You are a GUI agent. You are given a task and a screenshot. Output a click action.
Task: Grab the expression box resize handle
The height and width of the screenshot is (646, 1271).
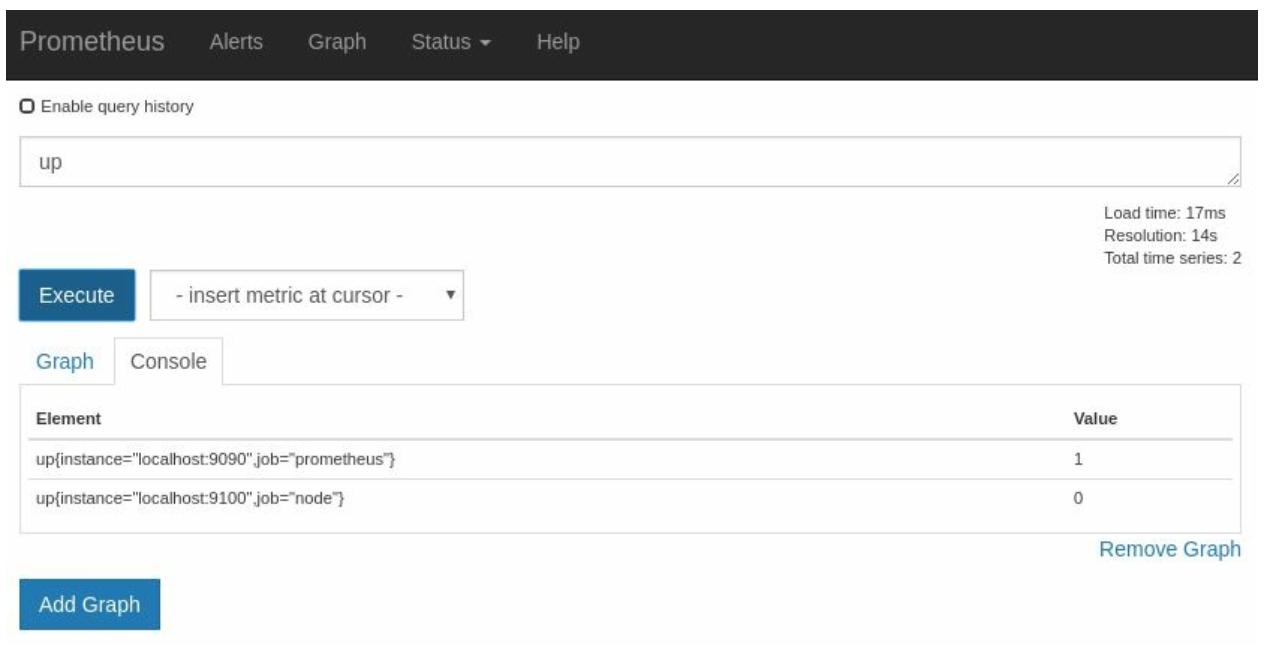click(1233, 179)
